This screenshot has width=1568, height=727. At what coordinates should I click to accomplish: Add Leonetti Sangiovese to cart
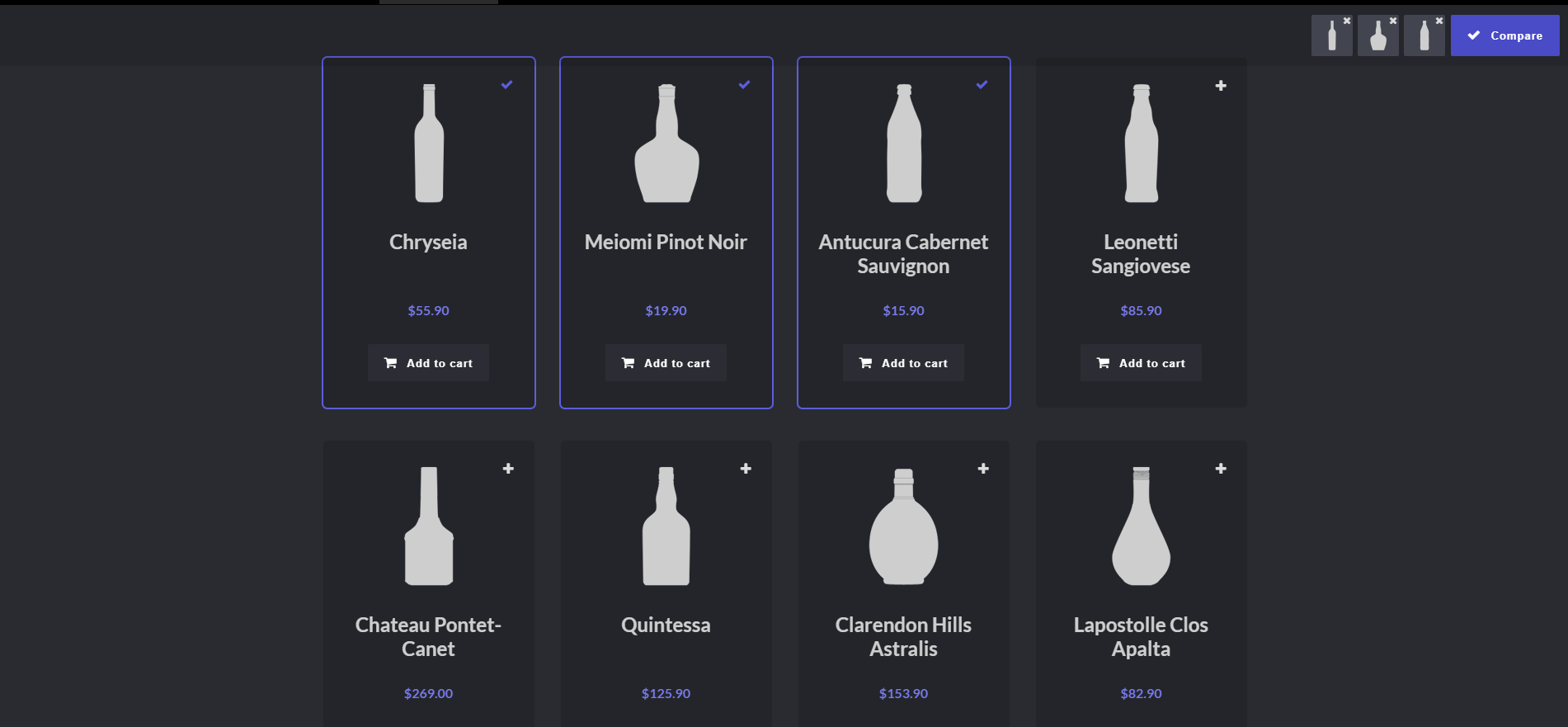[1142, 363]
